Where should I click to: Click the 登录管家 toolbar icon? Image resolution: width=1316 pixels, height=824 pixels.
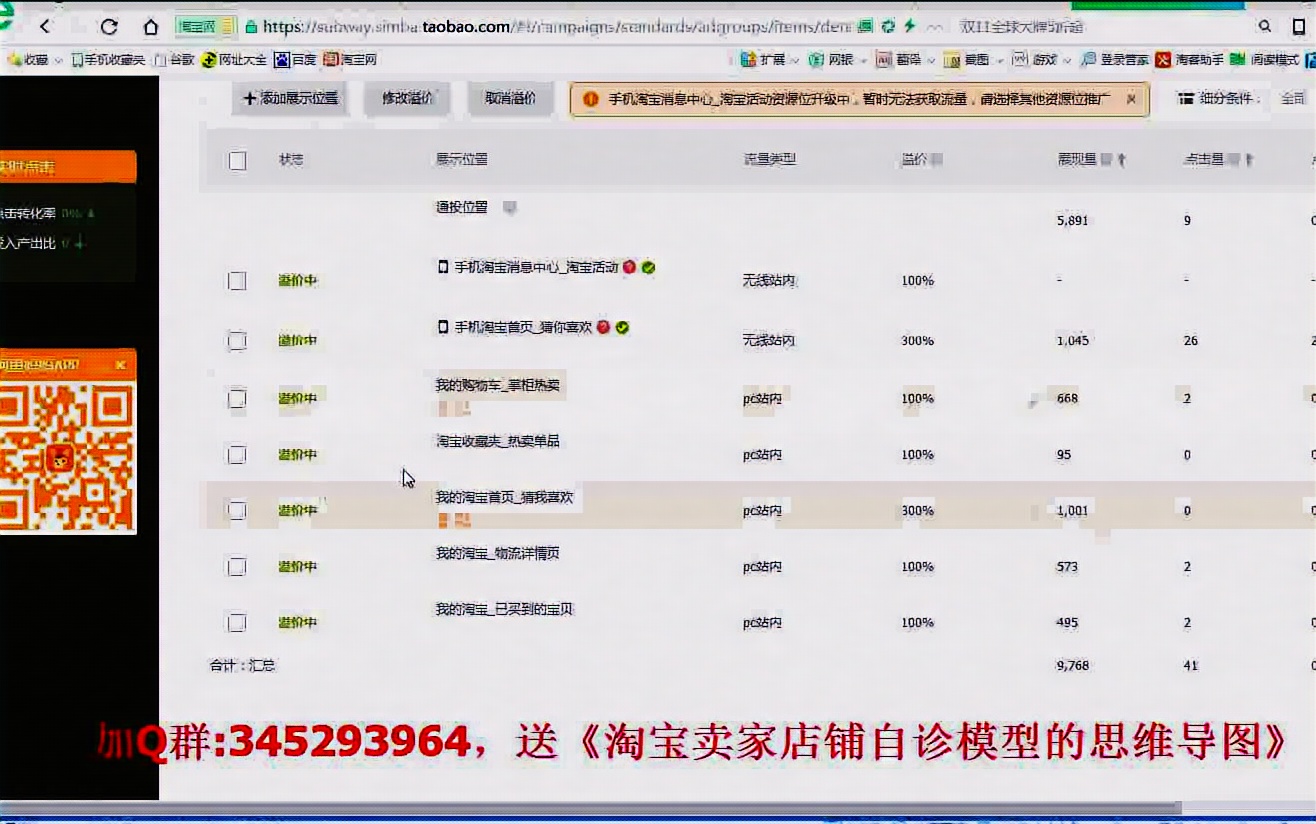tap(1115, 60)
